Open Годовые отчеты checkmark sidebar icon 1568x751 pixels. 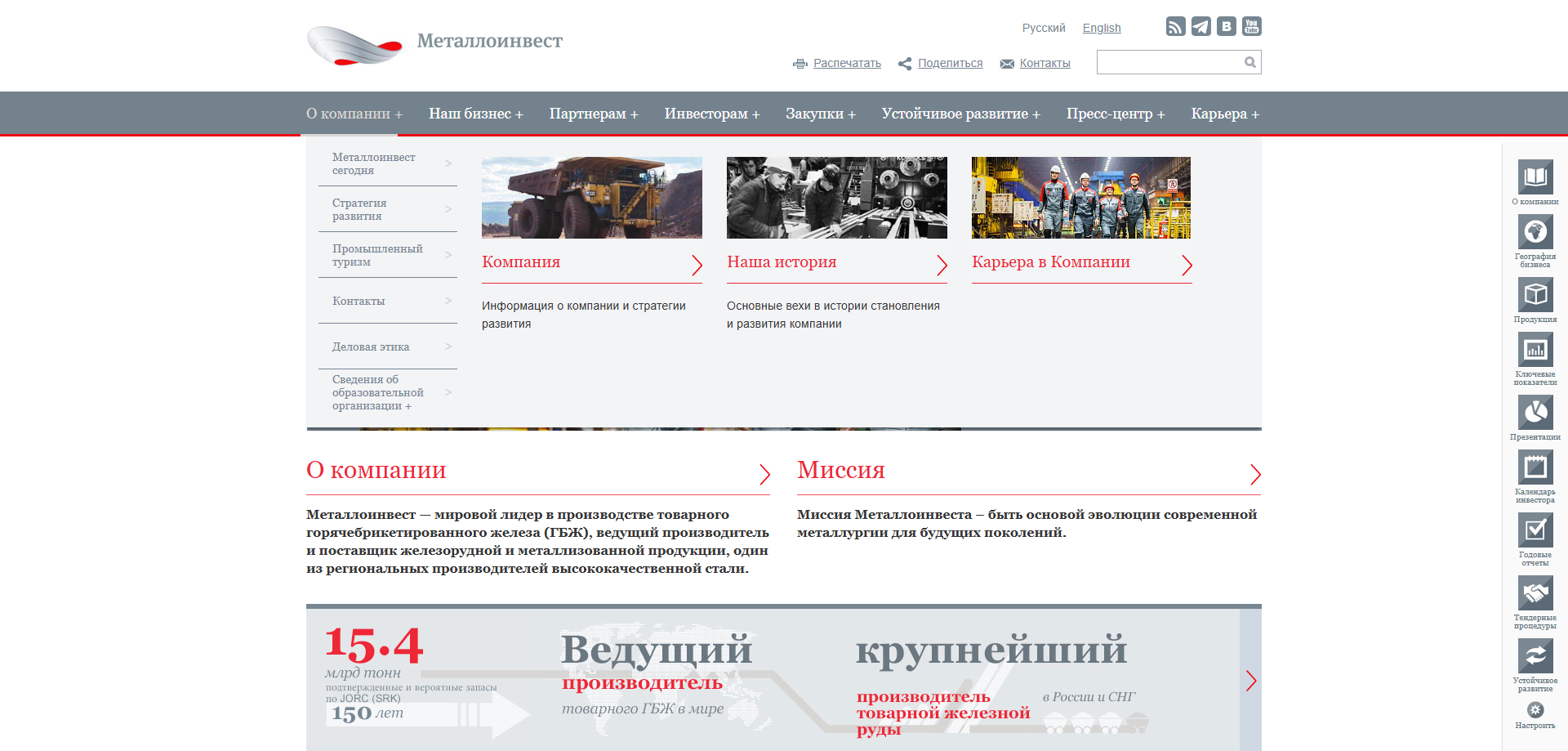(x=1535, y=530)
